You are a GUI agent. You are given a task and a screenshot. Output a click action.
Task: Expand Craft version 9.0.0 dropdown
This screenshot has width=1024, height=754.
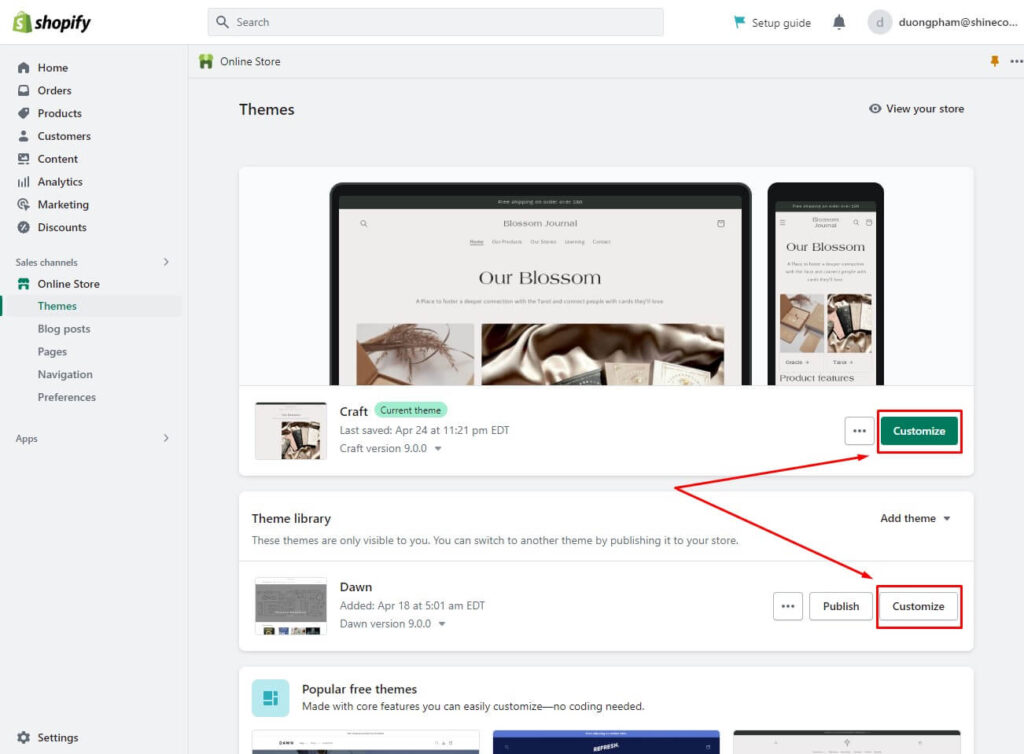click(x=438, y=449)
